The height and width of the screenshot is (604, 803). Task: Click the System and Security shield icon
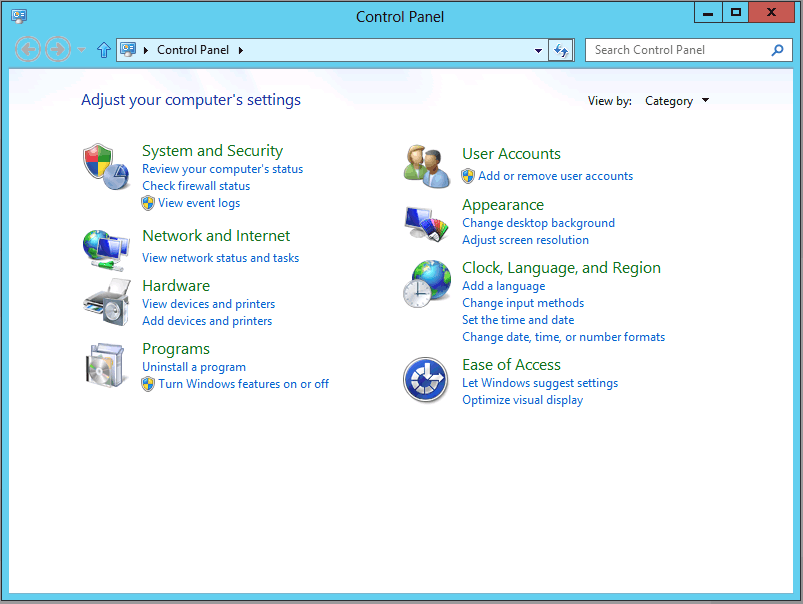coord(106,165)
